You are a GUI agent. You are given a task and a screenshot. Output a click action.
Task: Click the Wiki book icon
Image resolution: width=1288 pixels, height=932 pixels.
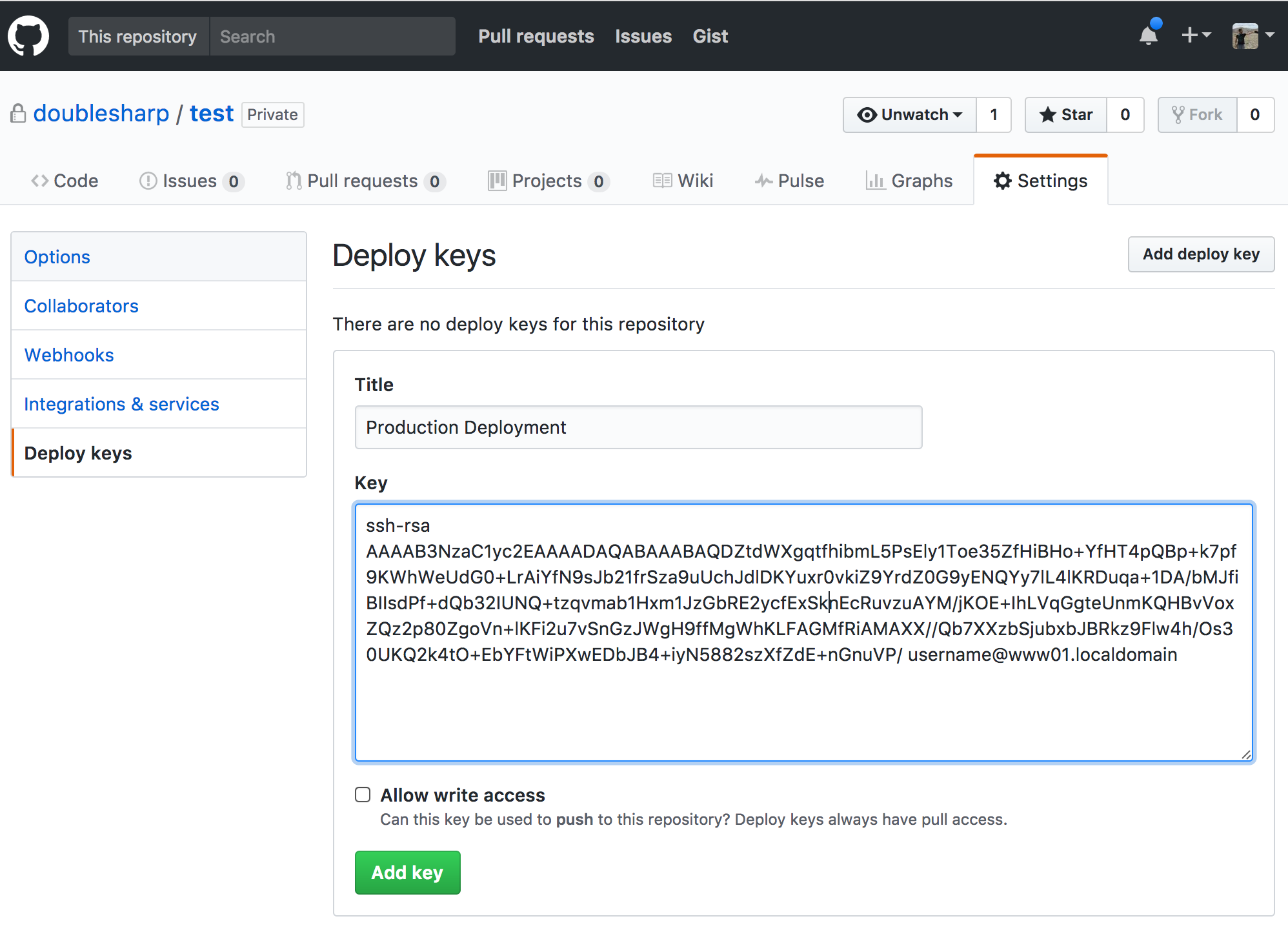(x=662, y=181)
